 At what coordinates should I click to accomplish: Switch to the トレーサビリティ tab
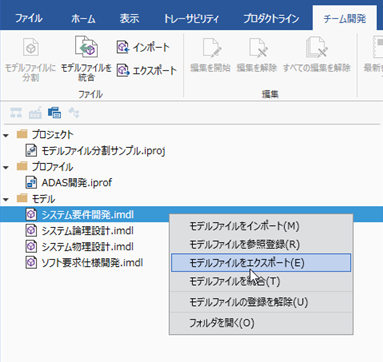pyautogui.click(x=191, y=18)
